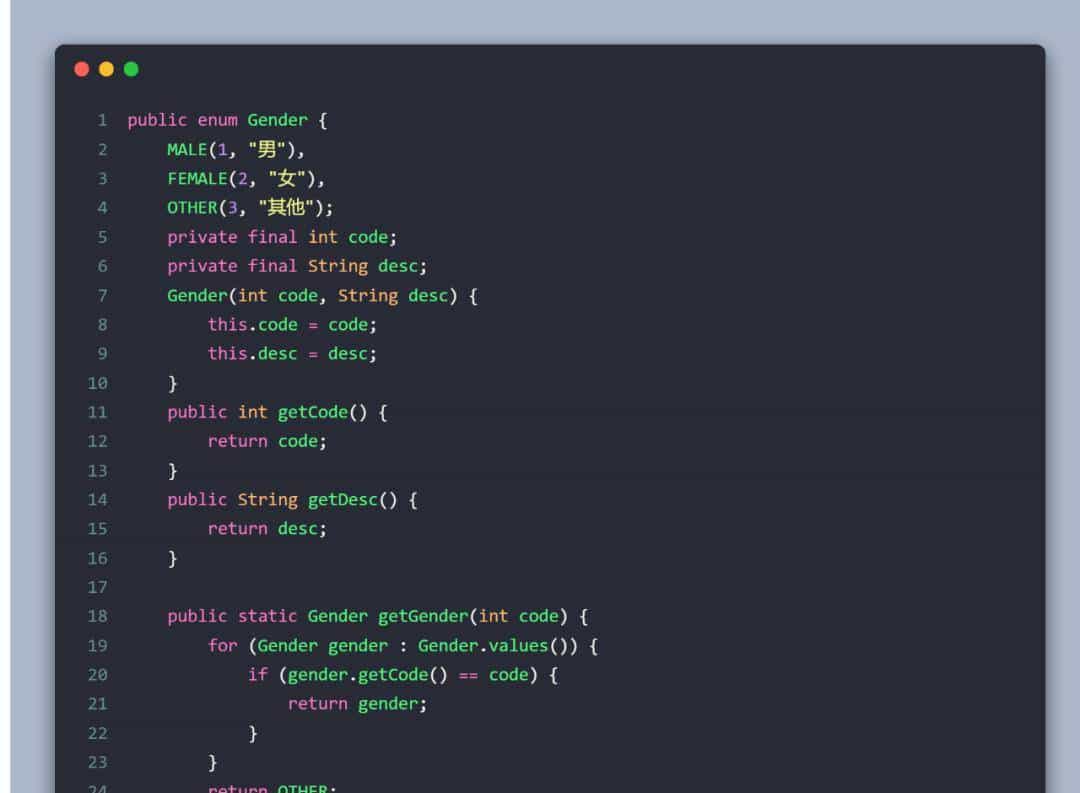Click line number 10
Viewport: 1080px width, 793px height.
coord(97,383)
